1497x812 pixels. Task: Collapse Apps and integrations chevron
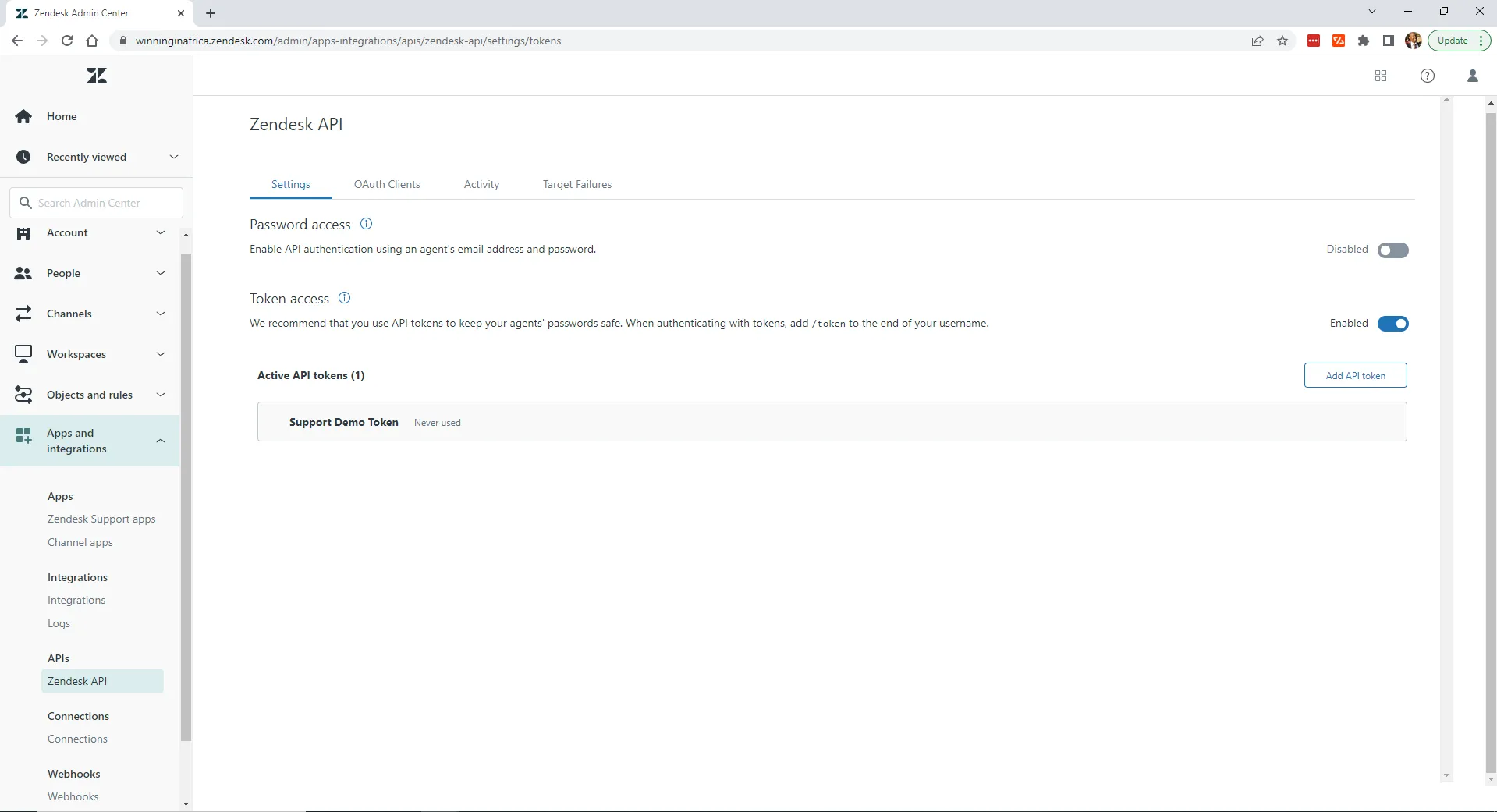(x=161, y=441)
